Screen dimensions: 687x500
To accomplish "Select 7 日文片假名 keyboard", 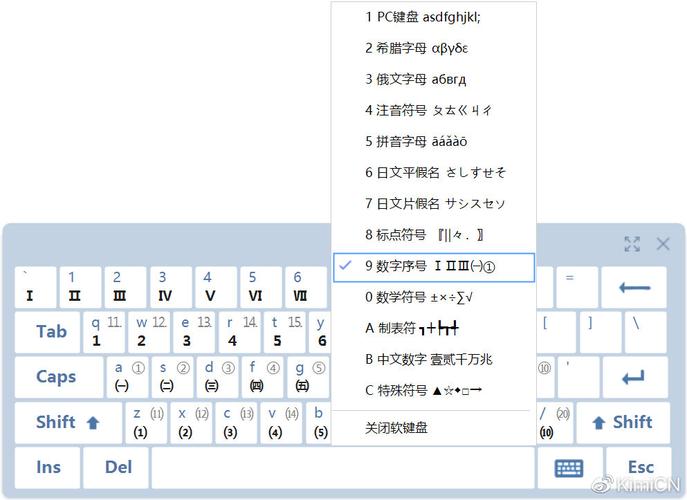I will pos(434,204).
